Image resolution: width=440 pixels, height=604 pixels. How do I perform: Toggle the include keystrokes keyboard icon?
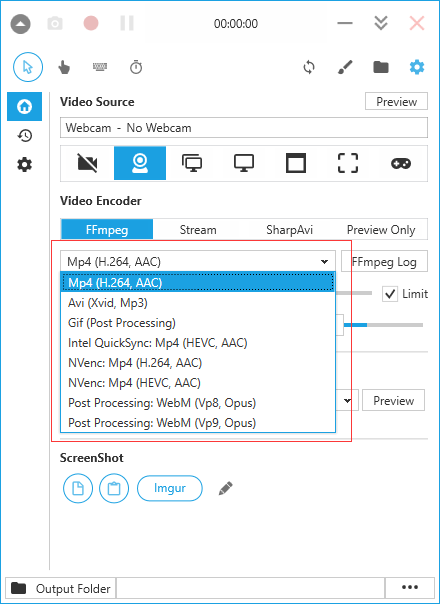pos(100,67)
